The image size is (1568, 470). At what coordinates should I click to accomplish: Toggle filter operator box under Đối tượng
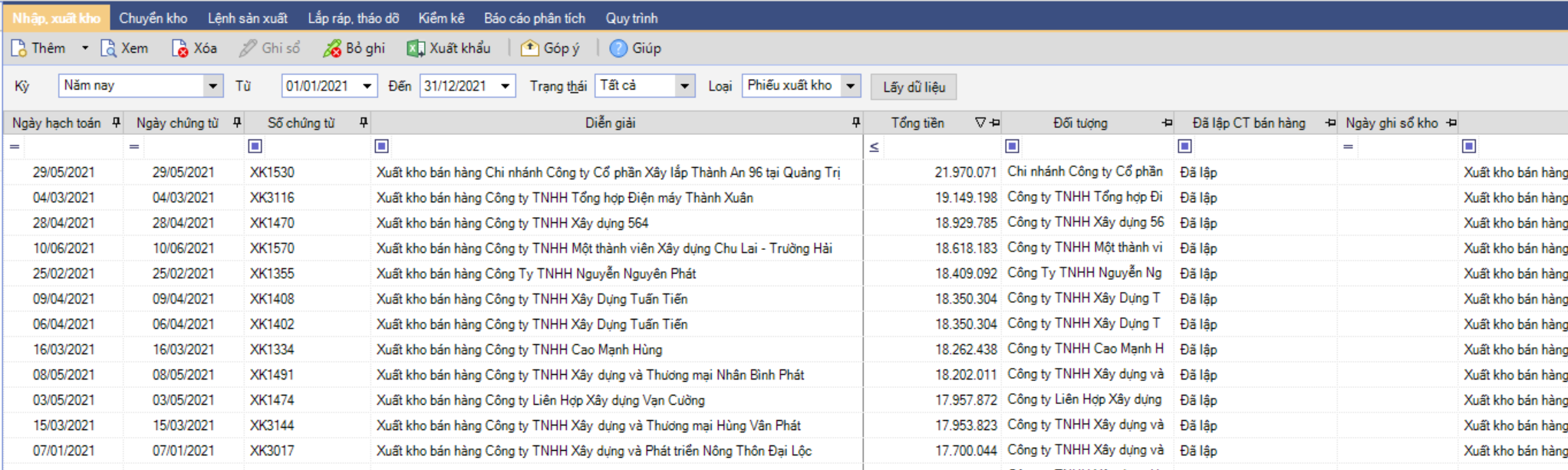1012,146
